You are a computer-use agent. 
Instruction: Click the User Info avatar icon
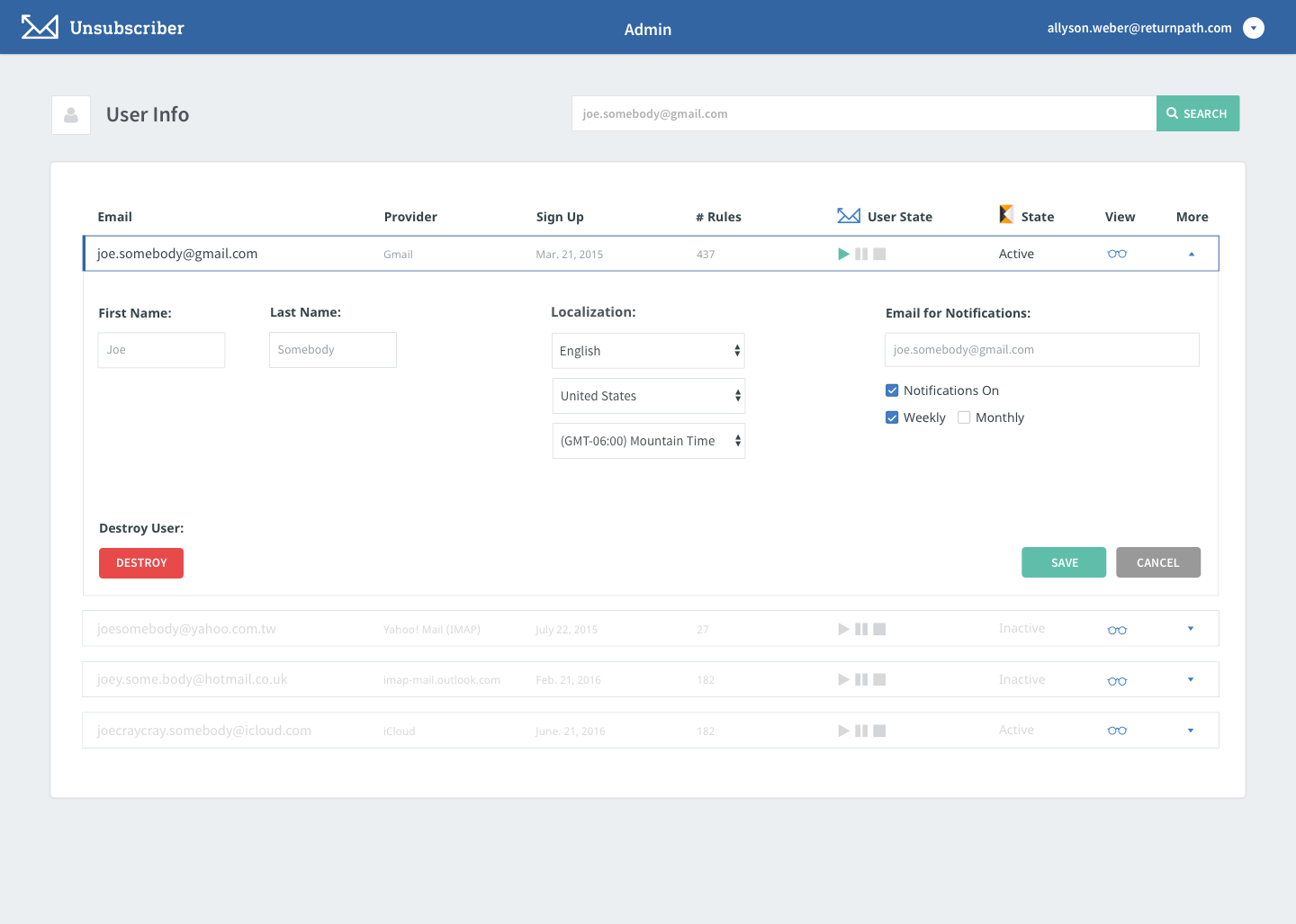click(x=71, y=115)
